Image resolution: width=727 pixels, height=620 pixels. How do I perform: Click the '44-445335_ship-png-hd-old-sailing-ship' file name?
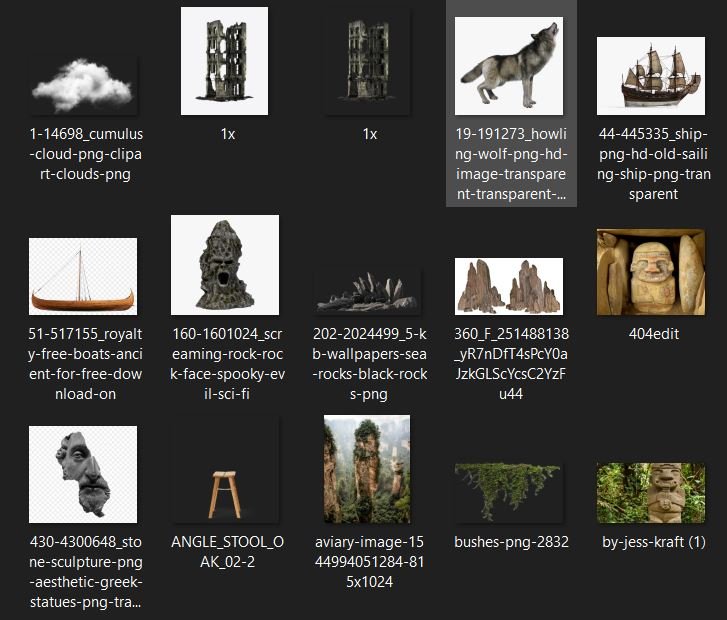pos(654,164)
